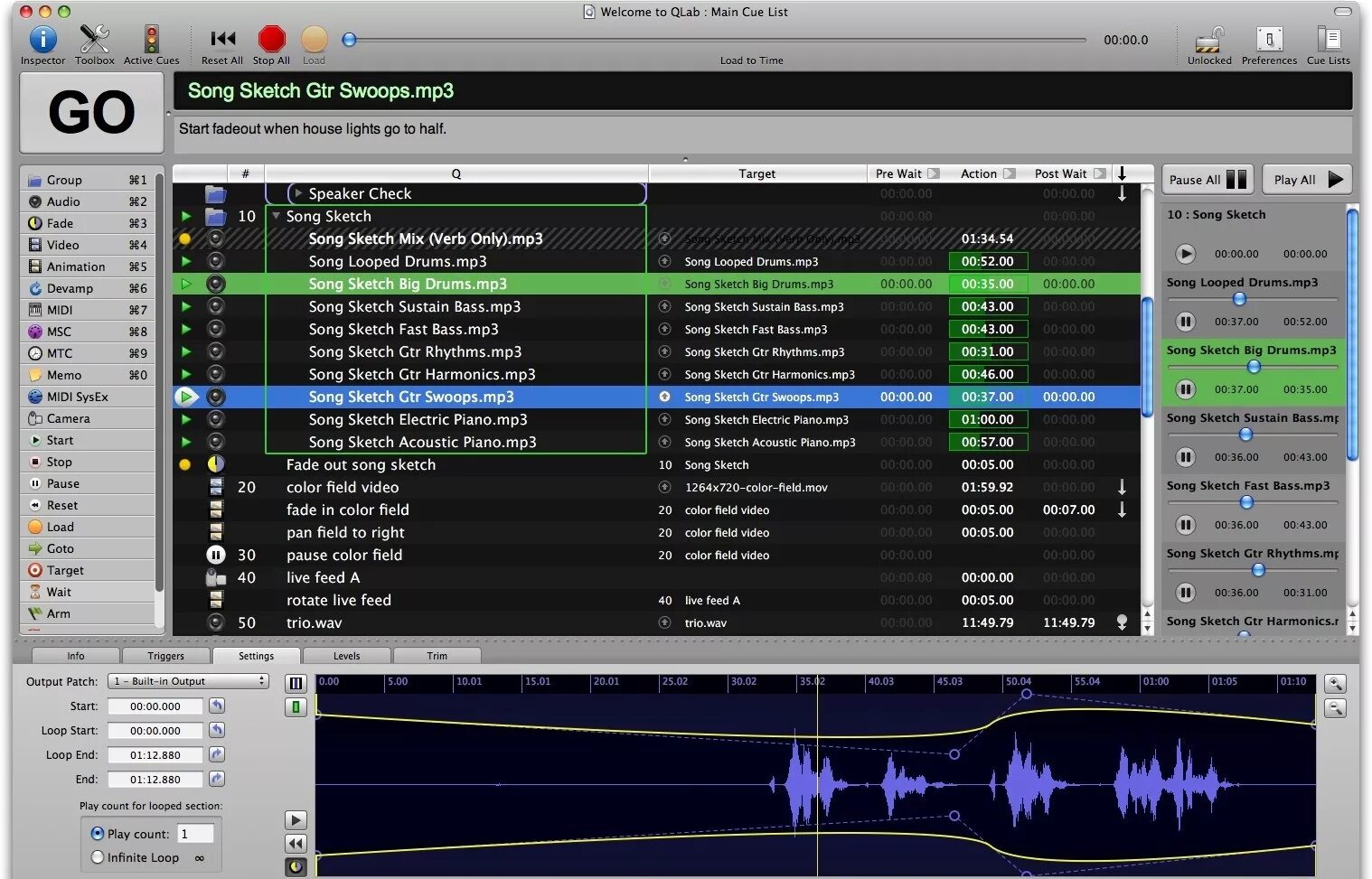Pause active cue Song Sketch Fast Bass.mp3
1372x879 pixels.
[1186, 525]
